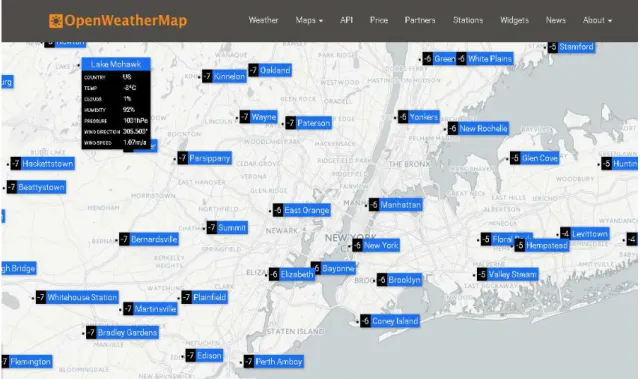Select the New Rochelle city marker
Screen dimensions: 641x379
tap(478, 128)
